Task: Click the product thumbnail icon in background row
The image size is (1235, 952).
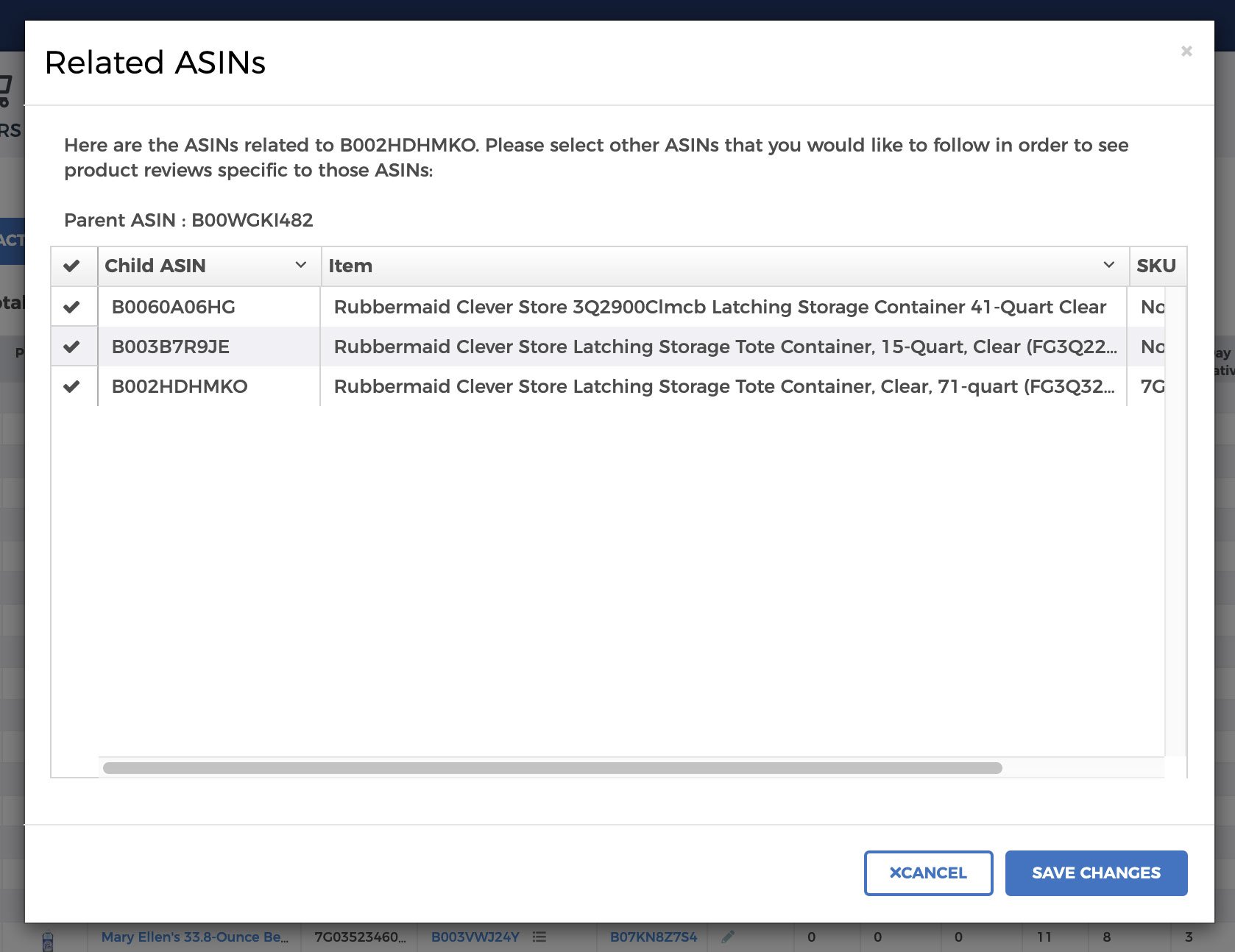Action: coord(48,940)
